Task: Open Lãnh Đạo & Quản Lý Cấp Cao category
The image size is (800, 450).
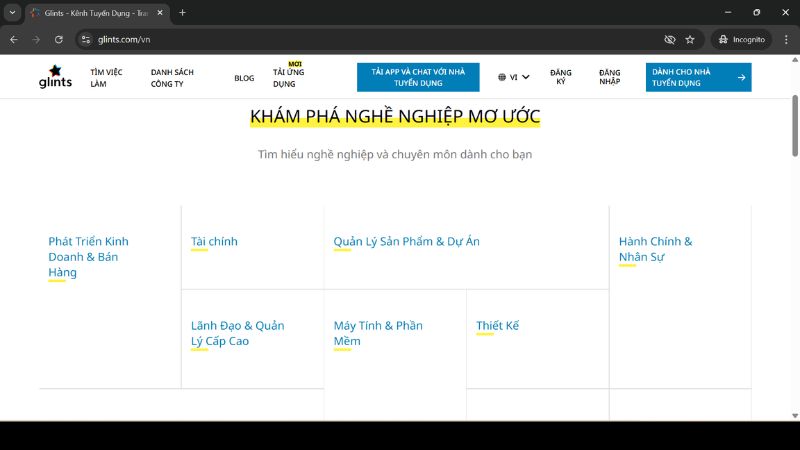Action: (x=237, y=333)
